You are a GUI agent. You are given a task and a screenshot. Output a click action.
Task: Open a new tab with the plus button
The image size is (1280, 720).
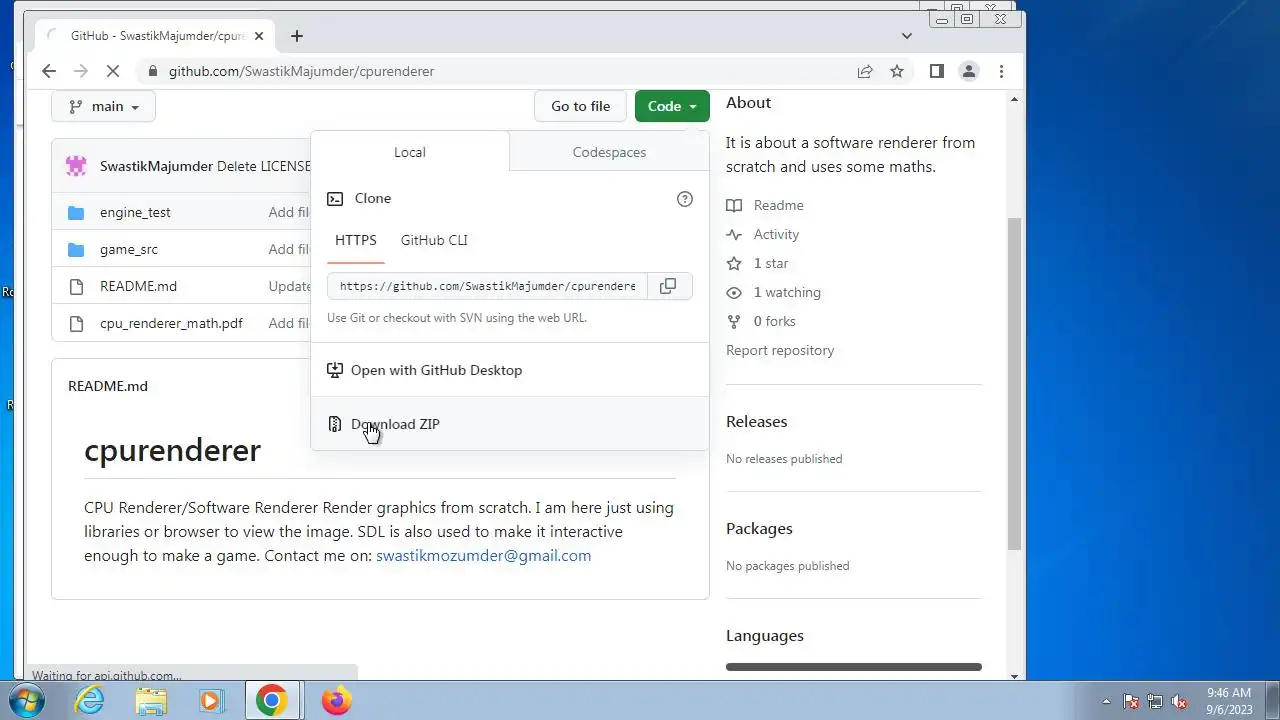tap(297, 36)
